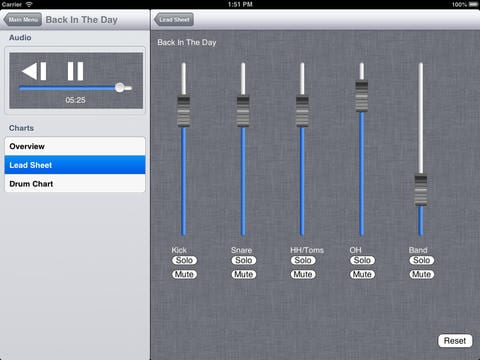Screen dimensions: 480x360
Task: Click the audio progress slider thumb
Action: pyautogui.click(x=119, y=88)
